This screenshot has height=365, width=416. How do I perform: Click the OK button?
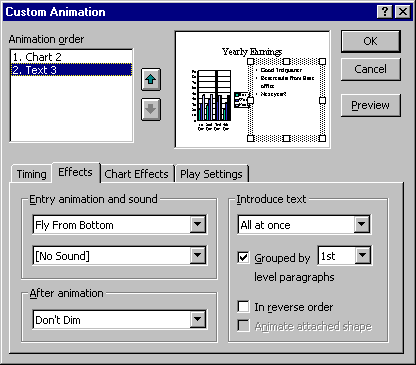[x=370, y=41]
